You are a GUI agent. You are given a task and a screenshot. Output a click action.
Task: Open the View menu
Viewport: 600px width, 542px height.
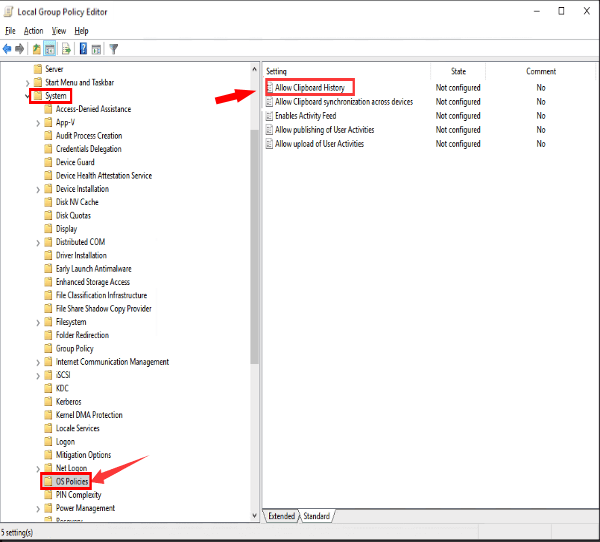(x=59, y=31)
